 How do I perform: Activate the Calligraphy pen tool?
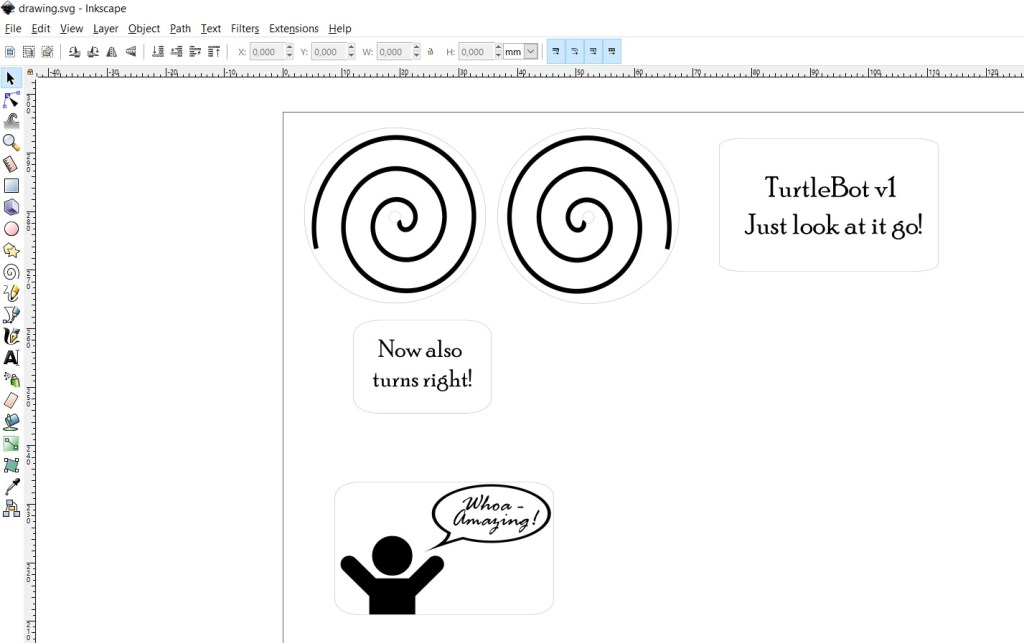point(11,336)
